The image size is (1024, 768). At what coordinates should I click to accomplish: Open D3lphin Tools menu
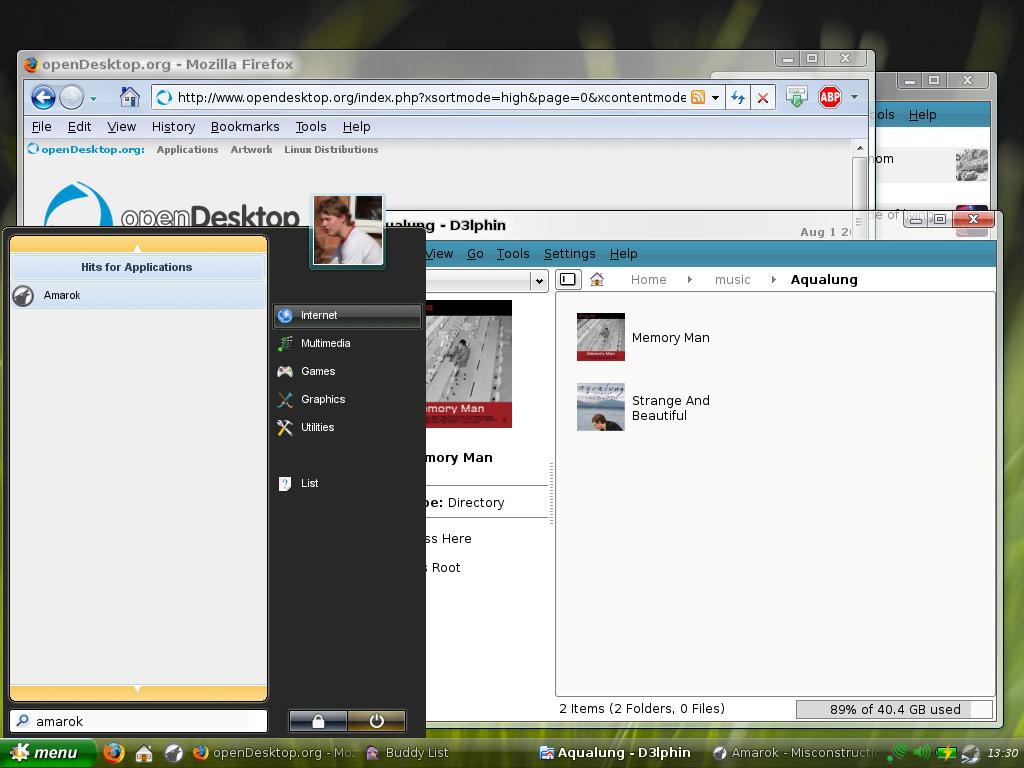(513, 254)
